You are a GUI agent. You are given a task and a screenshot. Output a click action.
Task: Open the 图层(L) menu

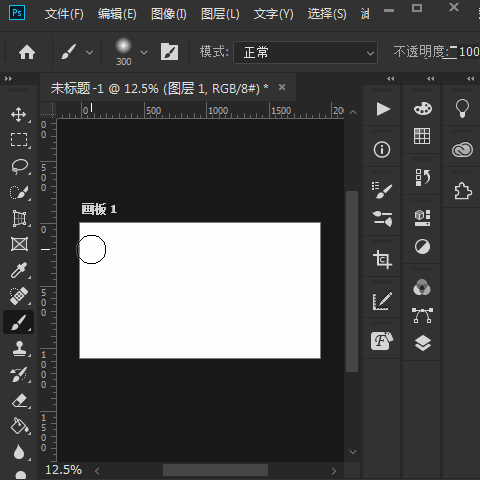(220, 14)
